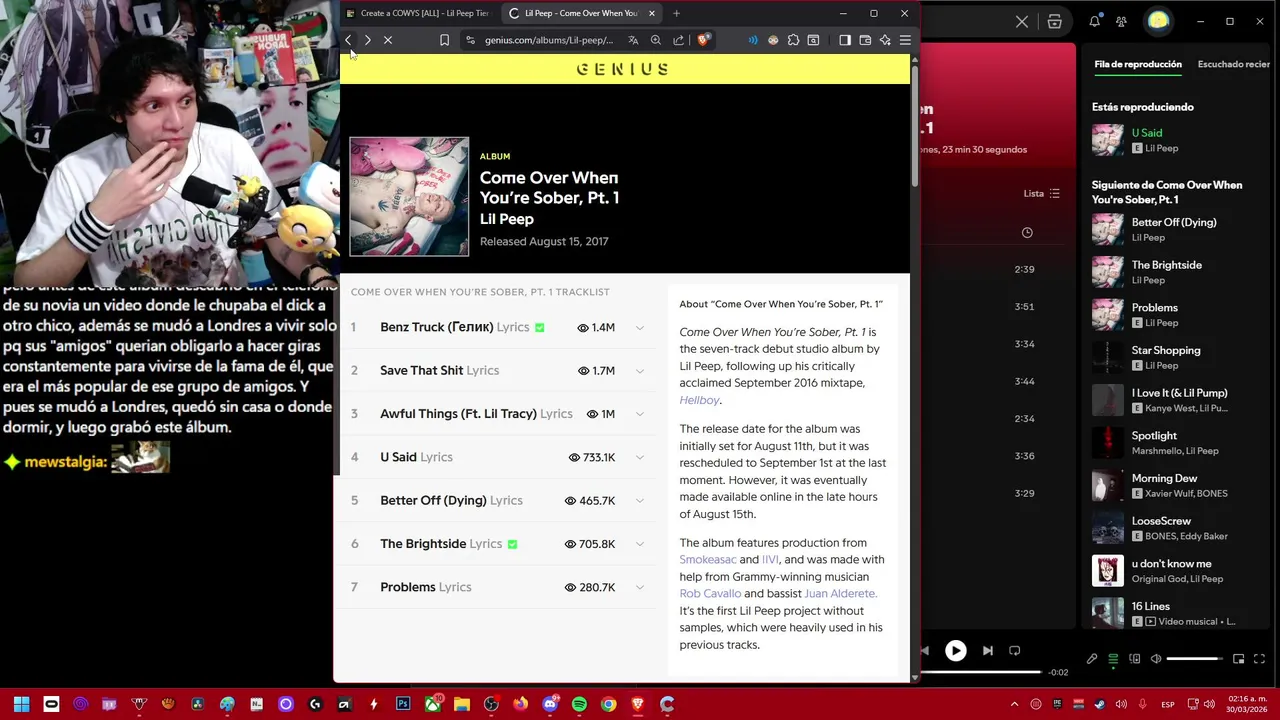Image resolution: width=1280 pixels, height=720 pixels.
Task: Close the Lil Peep Genius tab
Action: [x=652, y=13]
